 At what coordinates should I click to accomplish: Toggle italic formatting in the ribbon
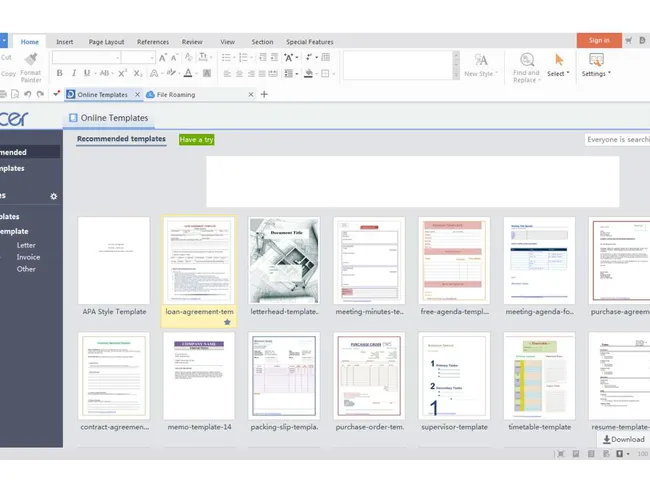tap(73, 73)
